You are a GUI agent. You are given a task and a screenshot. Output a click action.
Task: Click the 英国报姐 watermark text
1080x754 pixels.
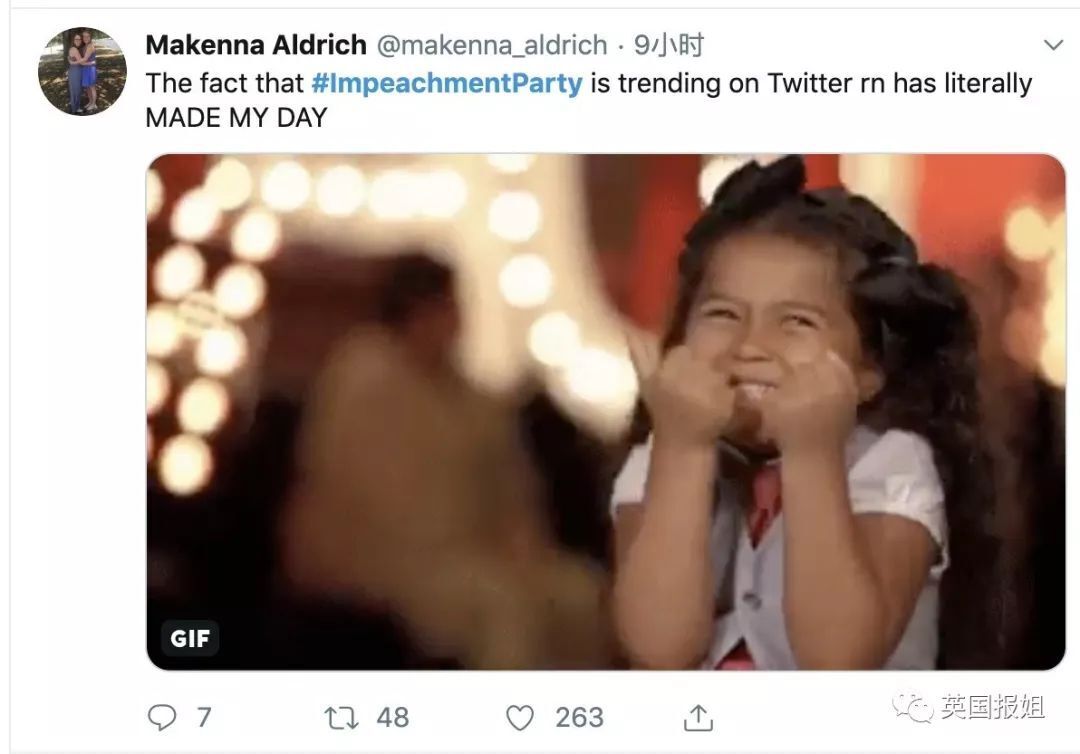pyautogui.click(x=992, y=707)
